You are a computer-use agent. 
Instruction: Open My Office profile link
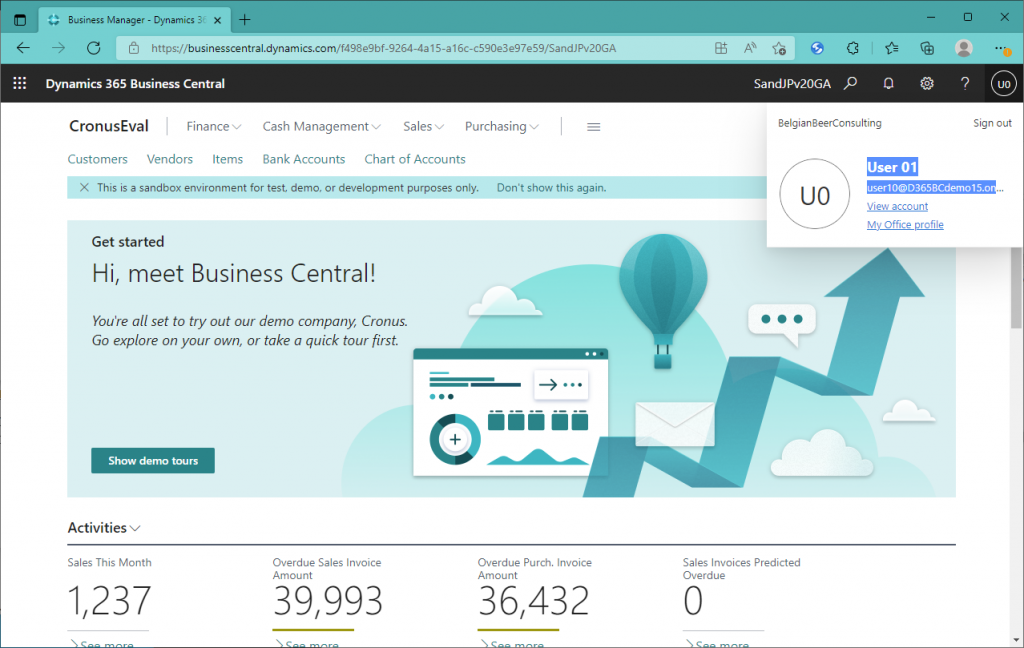(x=905, y=225)
